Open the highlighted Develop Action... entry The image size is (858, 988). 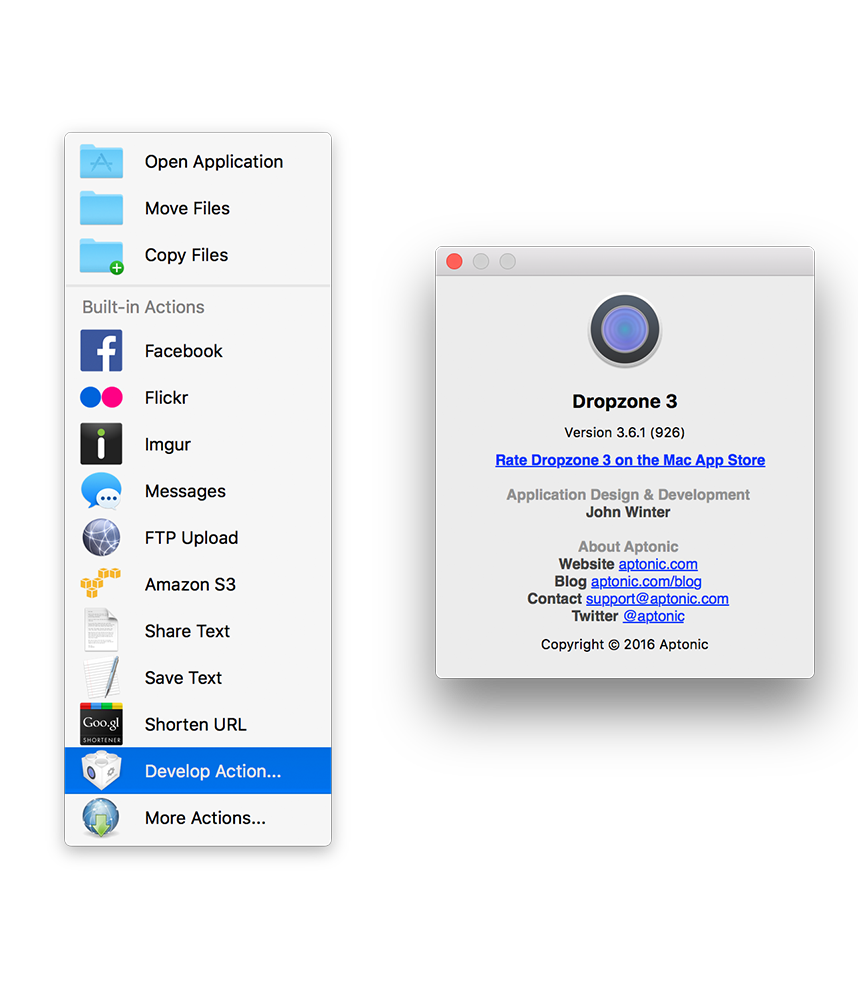[x=198, y=771]
